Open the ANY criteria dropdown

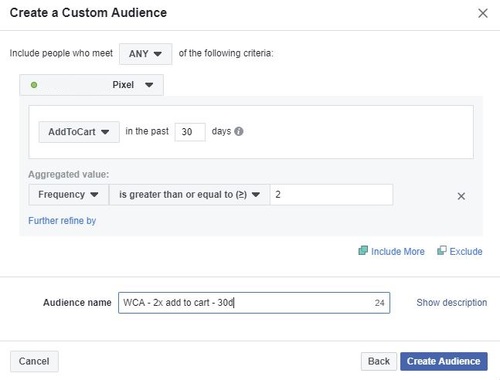coord(146,54)
